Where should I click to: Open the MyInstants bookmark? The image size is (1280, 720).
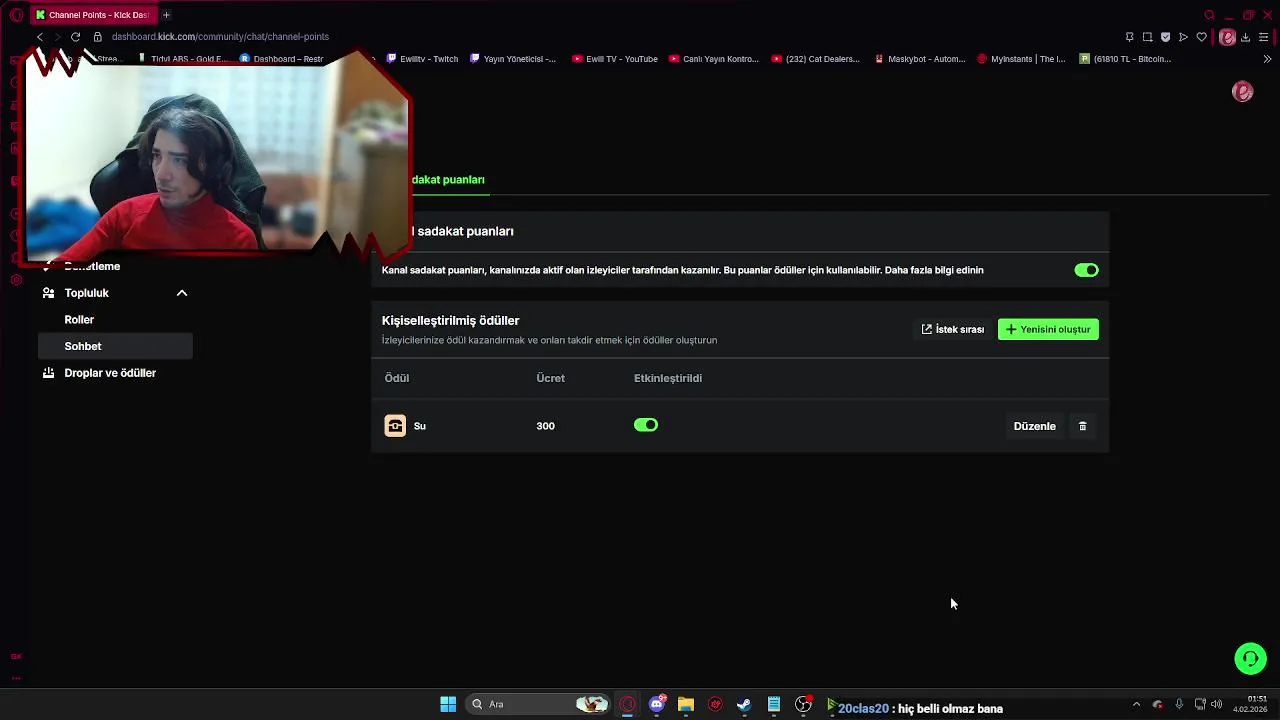point(1021,59)
